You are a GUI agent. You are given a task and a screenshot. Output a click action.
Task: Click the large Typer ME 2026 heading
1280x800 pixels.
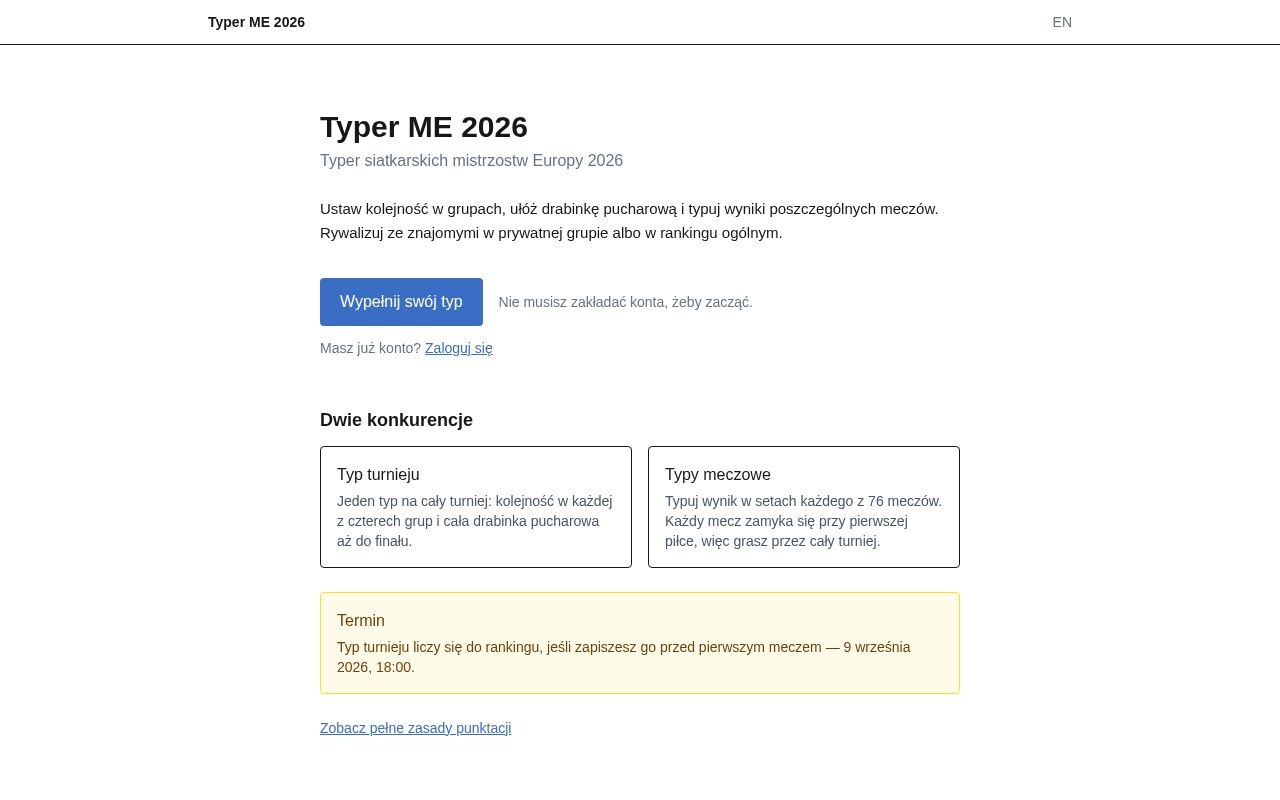pos(424,127)
